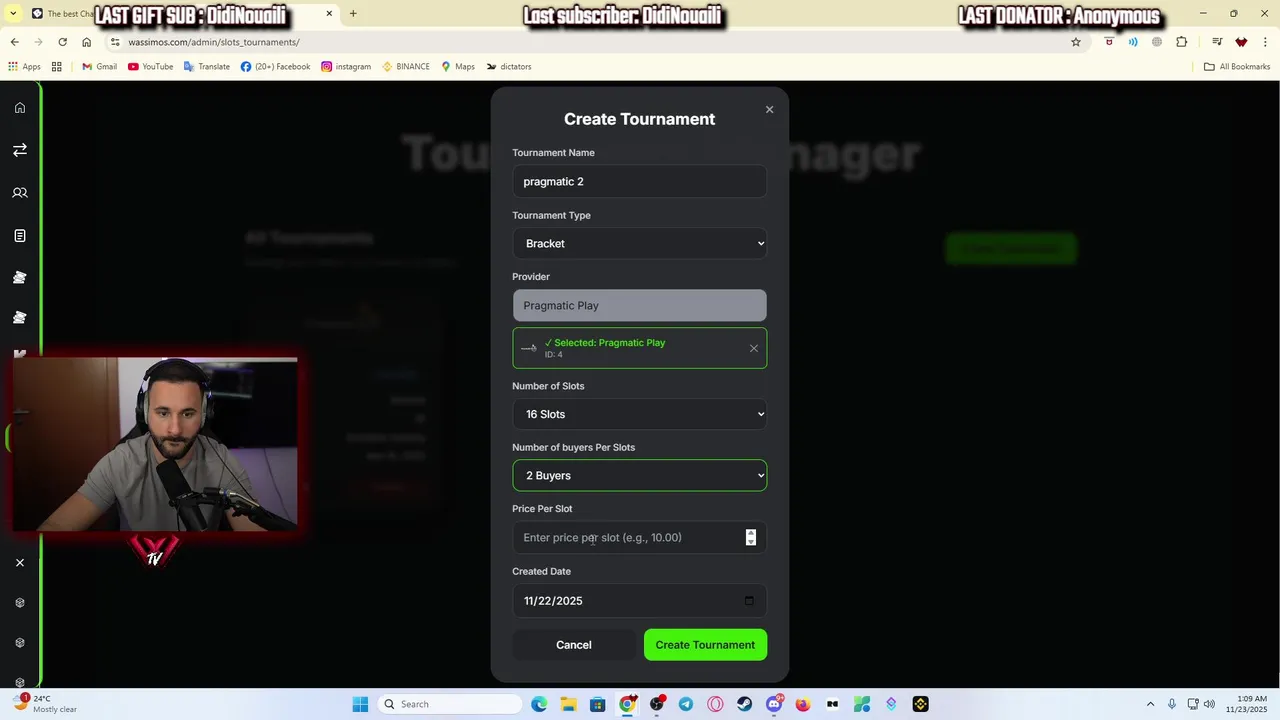Go back in browser history
Viewport: 1280px width, 720px height.
(14, 42)
